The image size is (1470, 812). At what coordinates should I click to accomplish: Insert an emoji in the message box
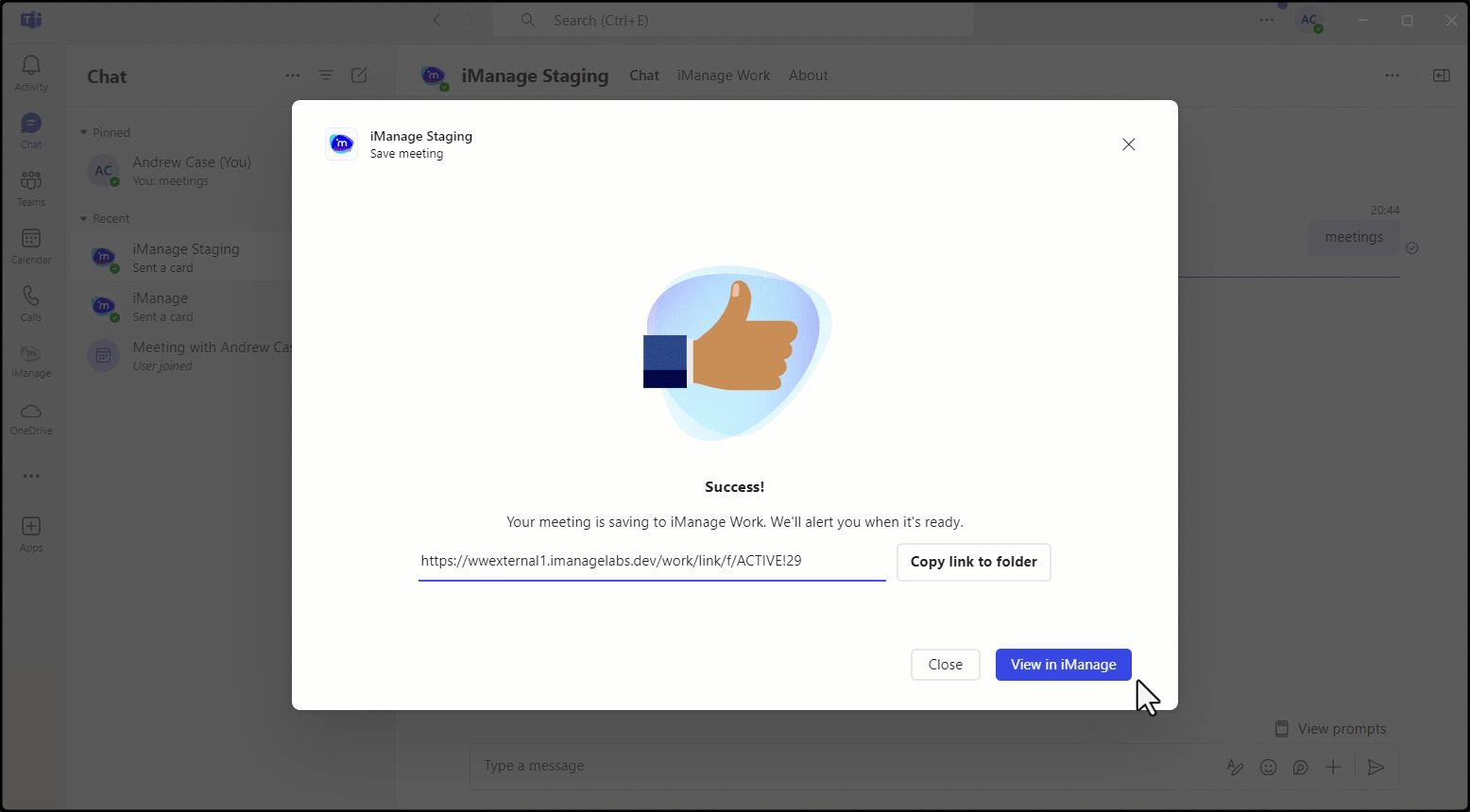pyautogui.click(x=1268, y=767)
